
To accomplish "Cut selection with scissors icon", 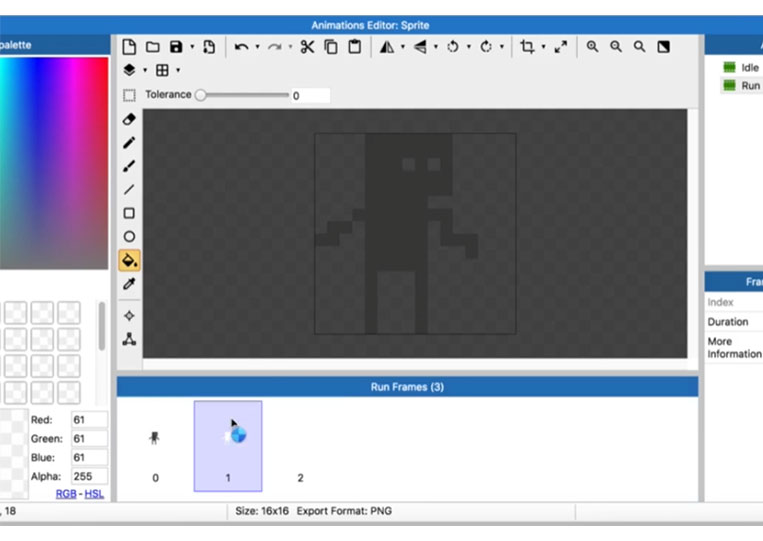I will click(307, 47).
